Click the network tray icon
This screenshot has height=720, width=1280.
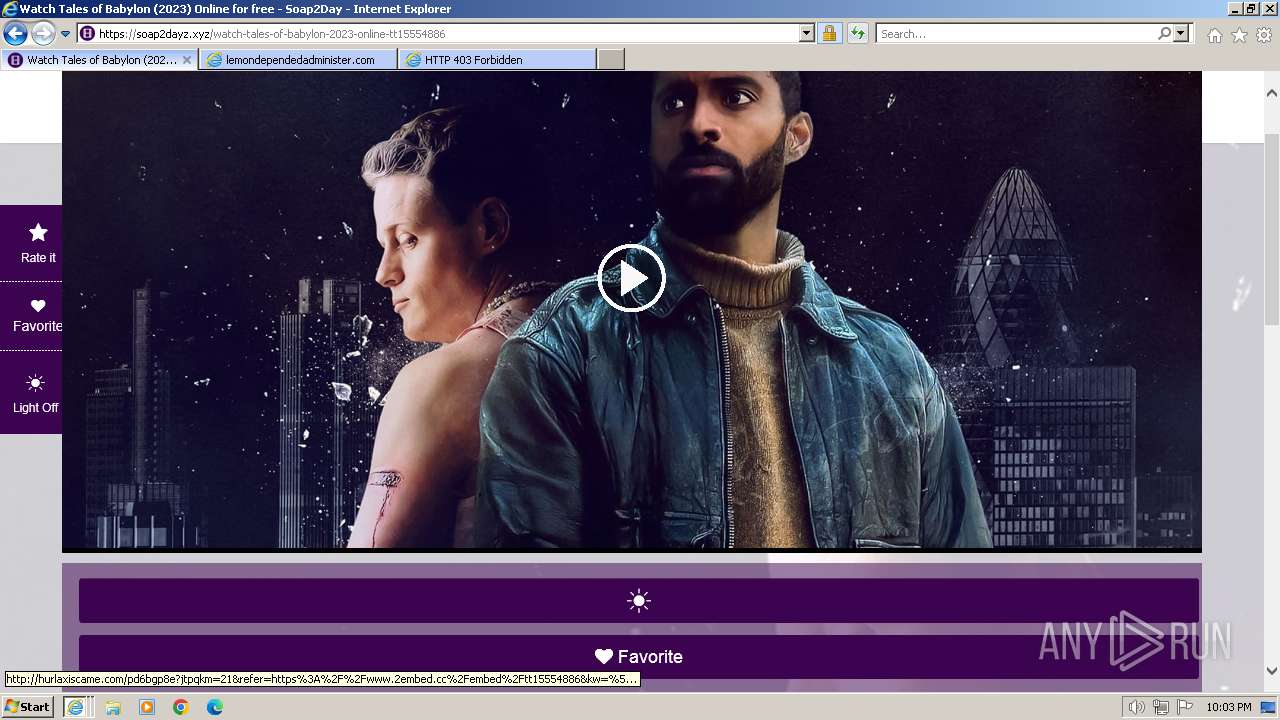pyautogui.click(x=1160, y=707)
